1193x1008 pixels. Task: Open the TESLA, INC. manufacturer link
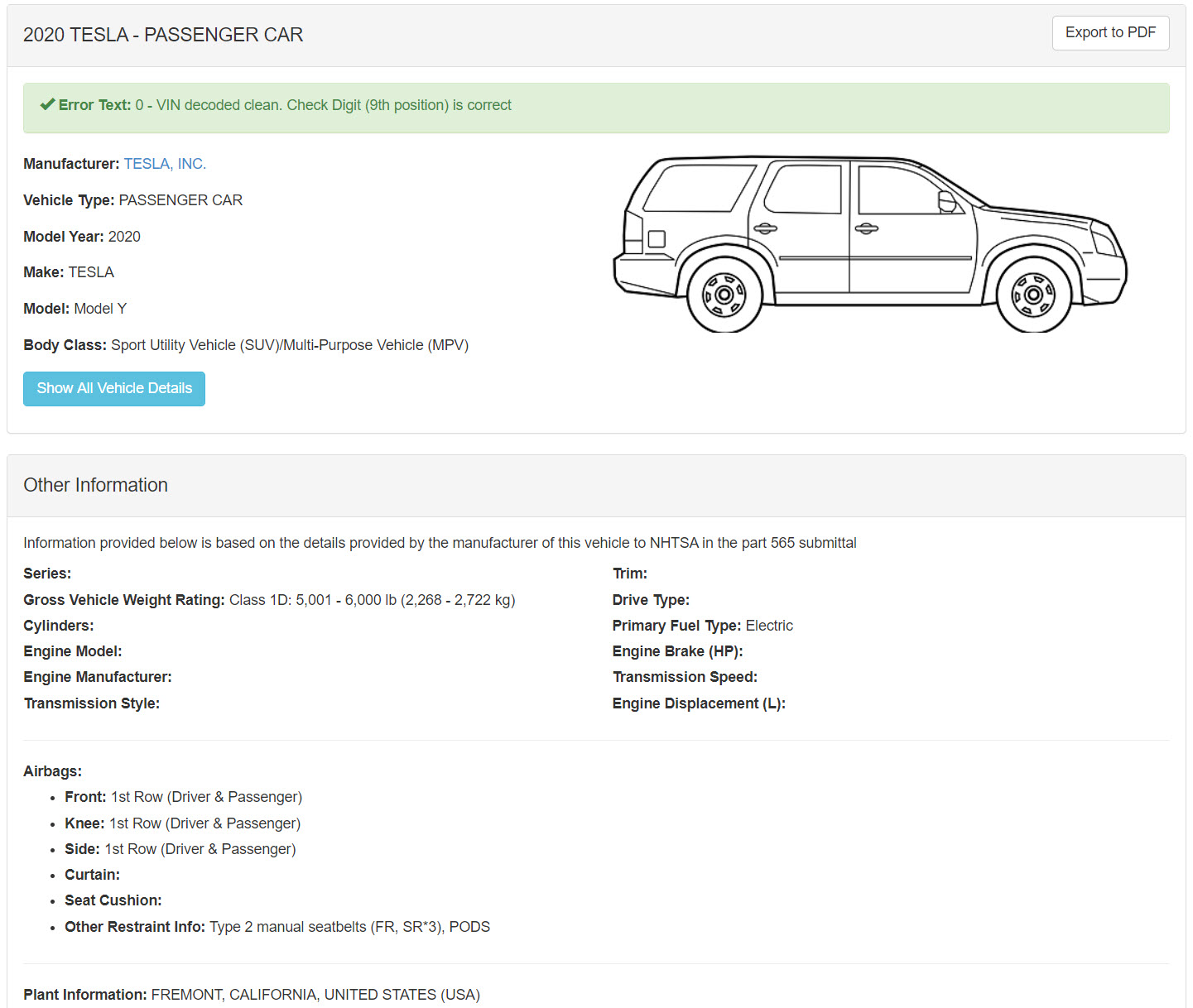pyautogui.click(x=165, y=164)
